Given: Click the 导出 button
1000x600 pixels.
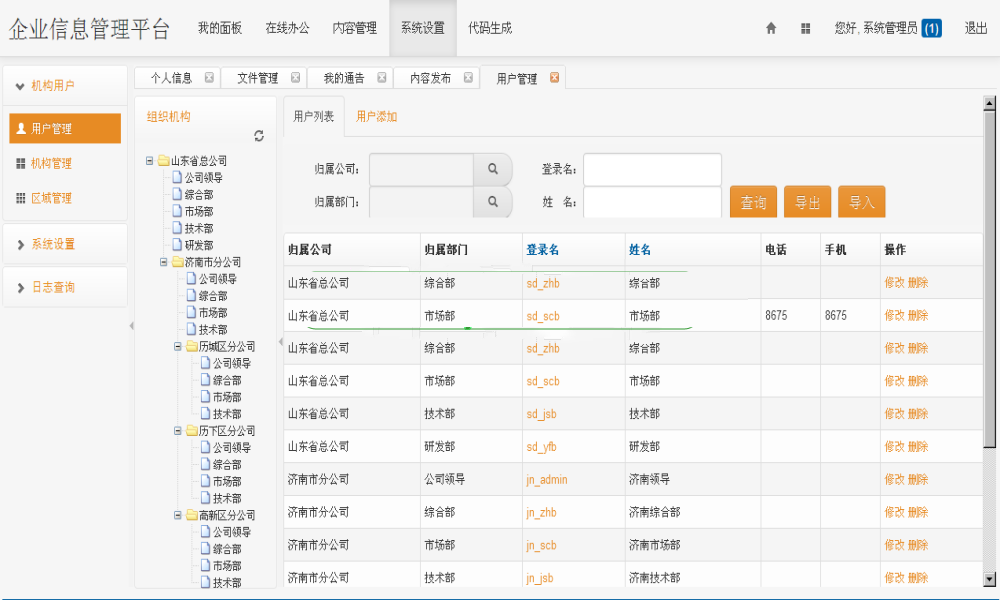Looking at the screenshot, I should coord(807,202).
